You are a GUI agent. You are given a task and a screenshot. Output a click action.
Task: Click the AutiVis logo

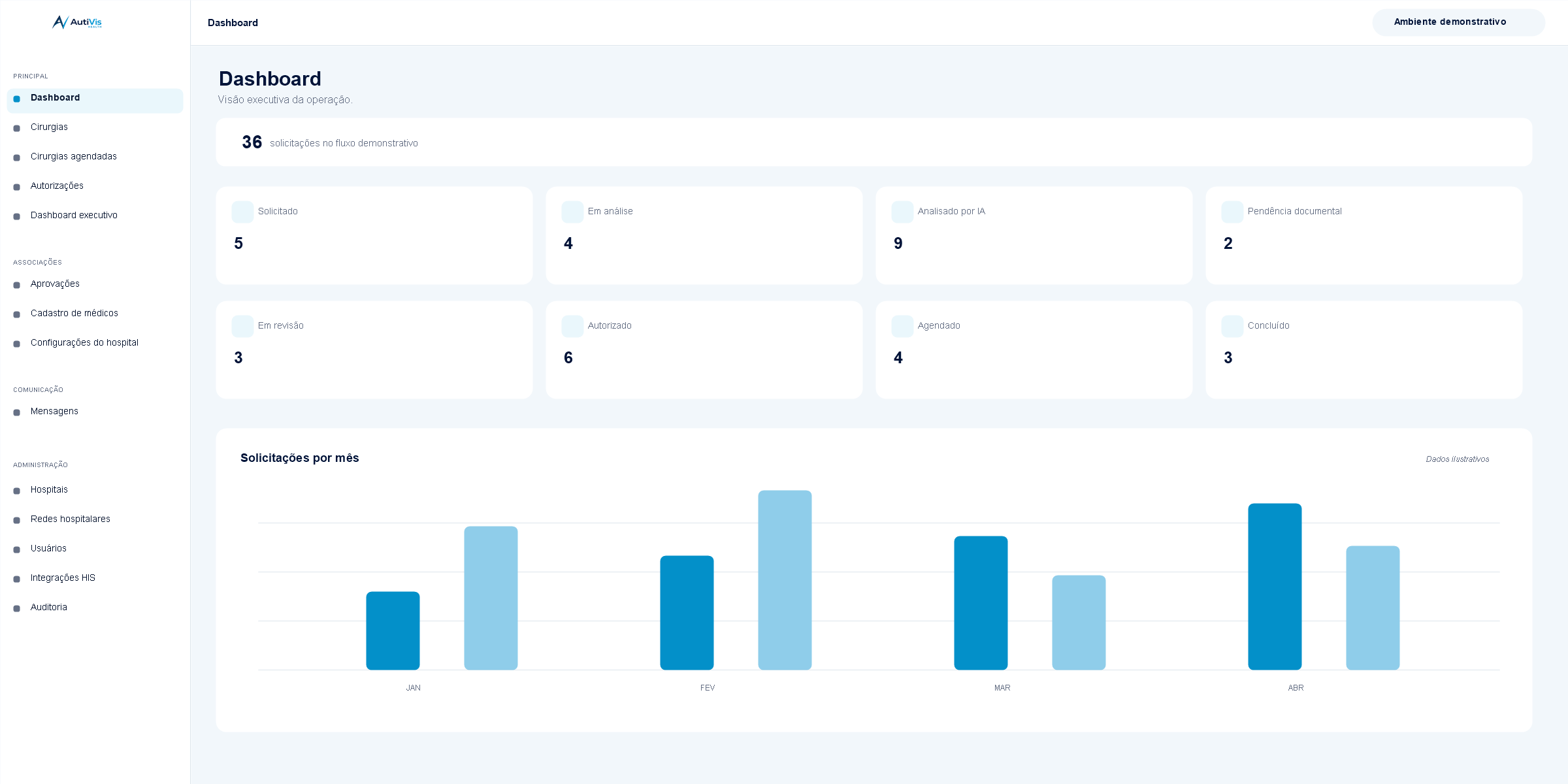77,22
